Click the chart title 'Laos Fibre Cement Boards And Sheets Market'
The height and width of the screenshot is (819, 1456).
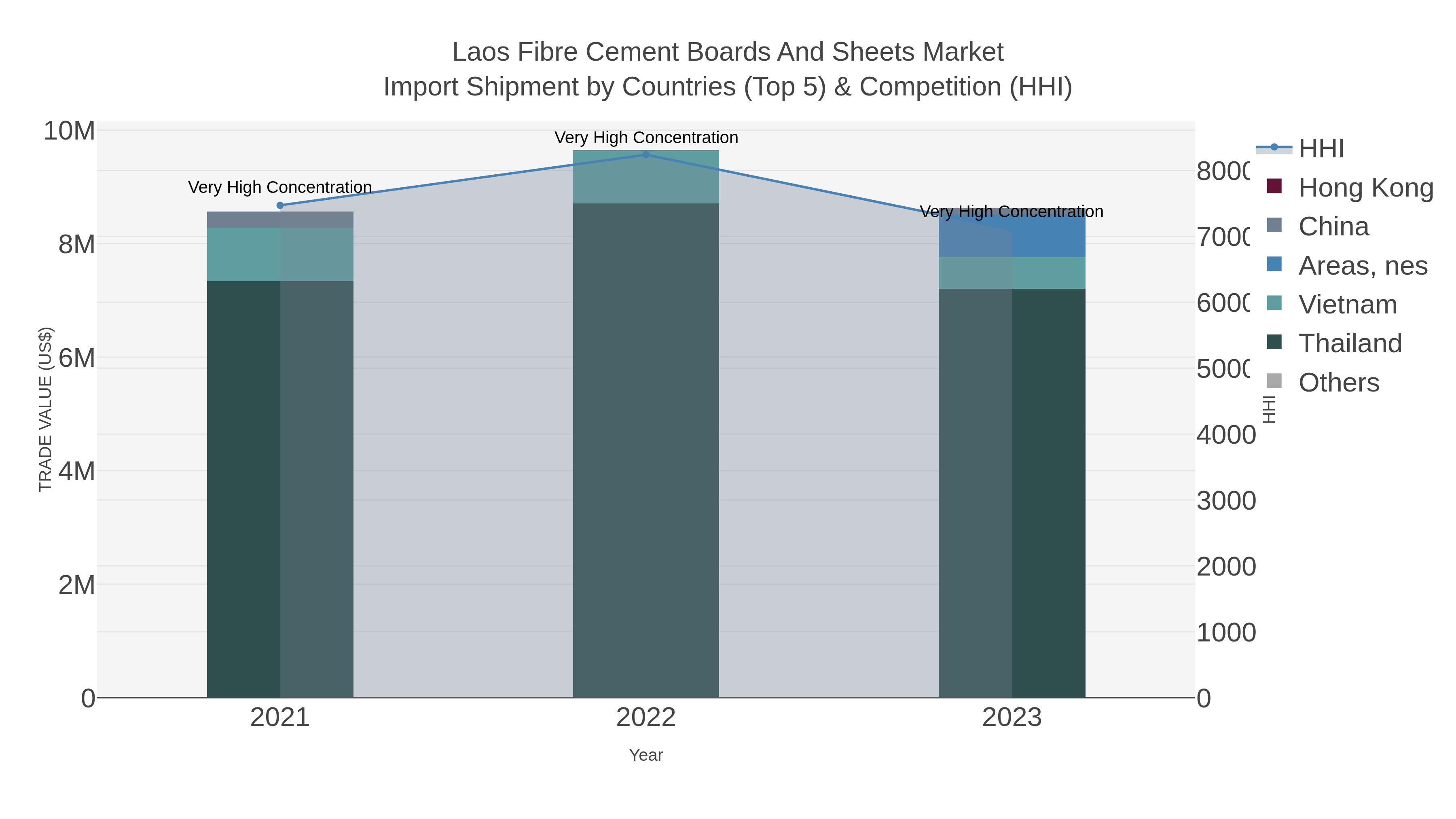(x=728, y=52)
